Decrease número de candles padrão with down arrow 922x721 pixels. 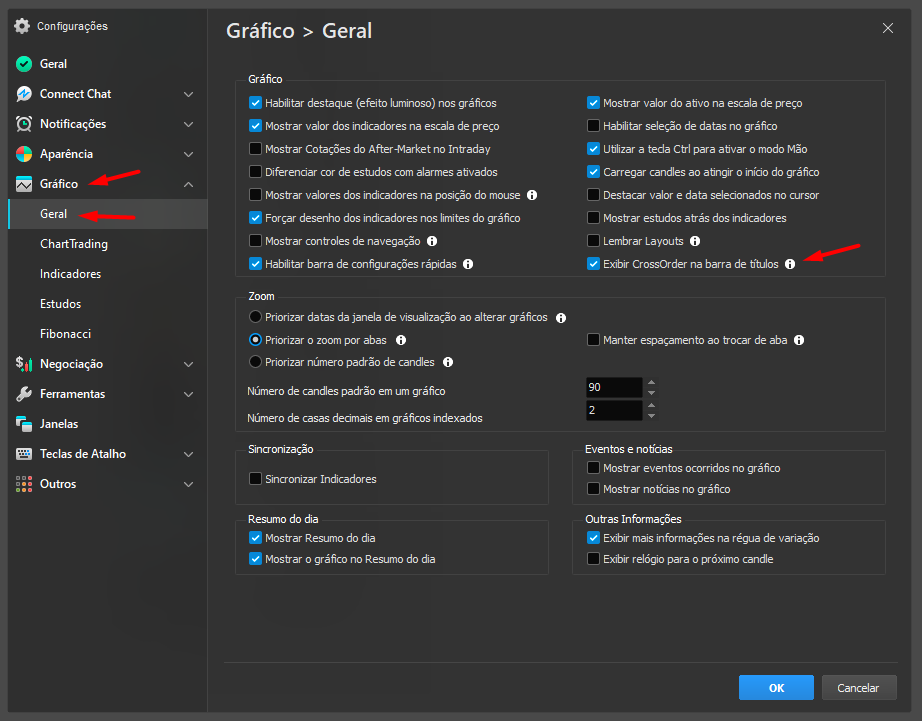click(652, 392)
